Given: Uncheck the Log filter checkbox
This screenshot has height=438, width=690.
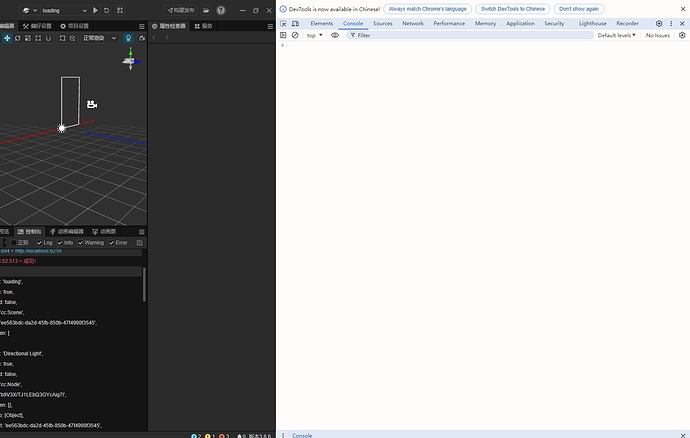Looking at the screenshot, I should [39, 243].
